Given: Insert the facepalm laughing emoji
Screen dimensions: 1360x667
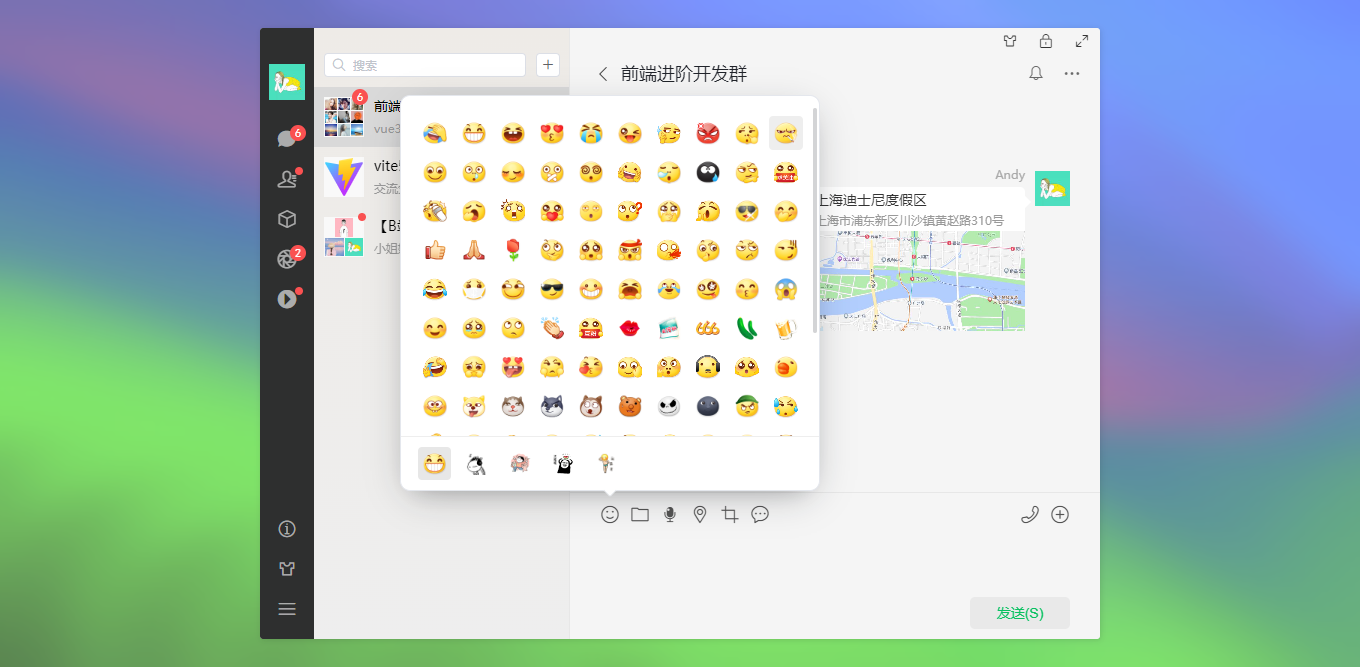Looking at the screenshot, I should coord(434,133).
